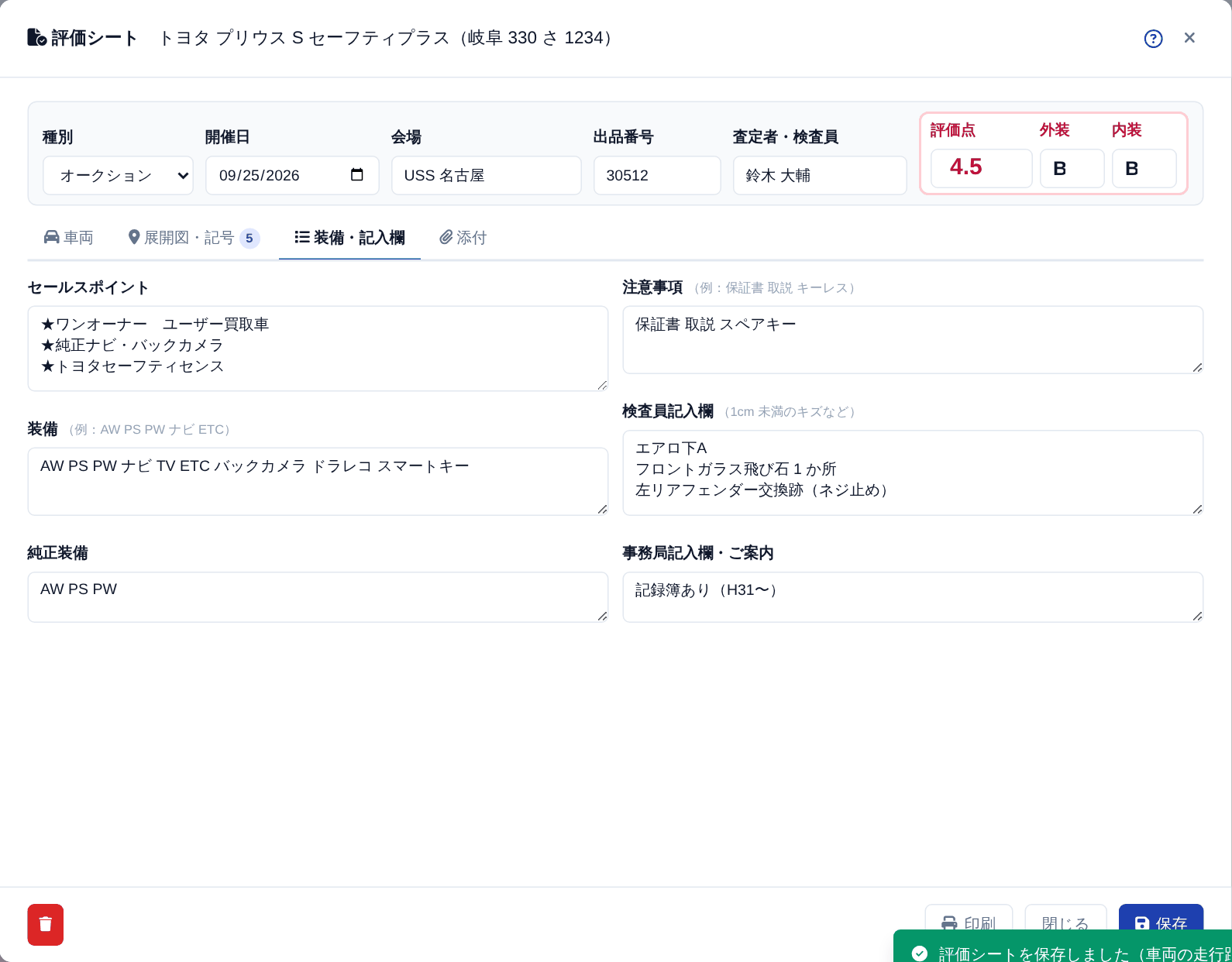Click the 内装 grade field

click(1144, 168)
